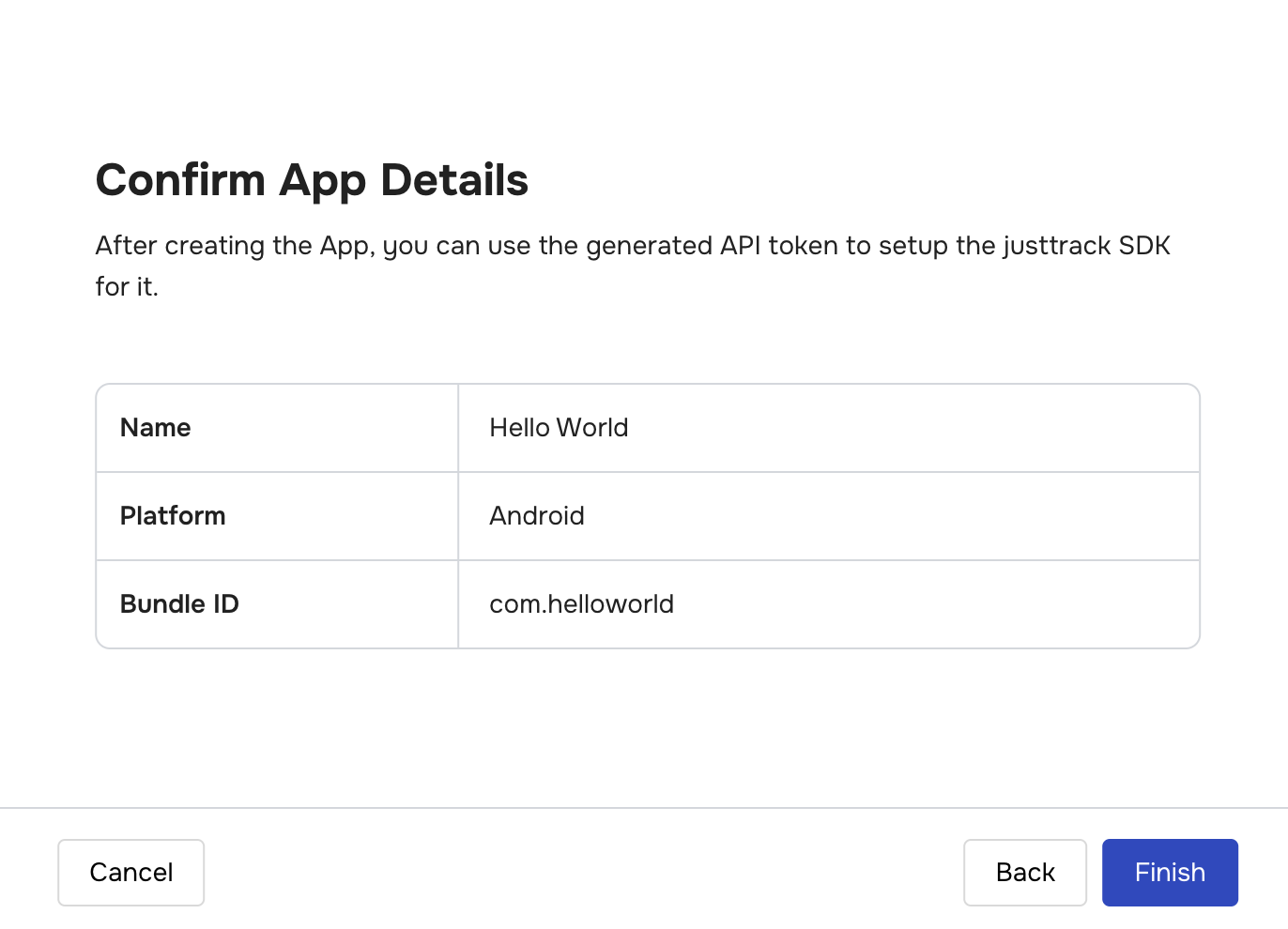Click "for it." on the second description line
Image resolution: width=1288 pixels, height=929 pixels.
click(127, 287)
